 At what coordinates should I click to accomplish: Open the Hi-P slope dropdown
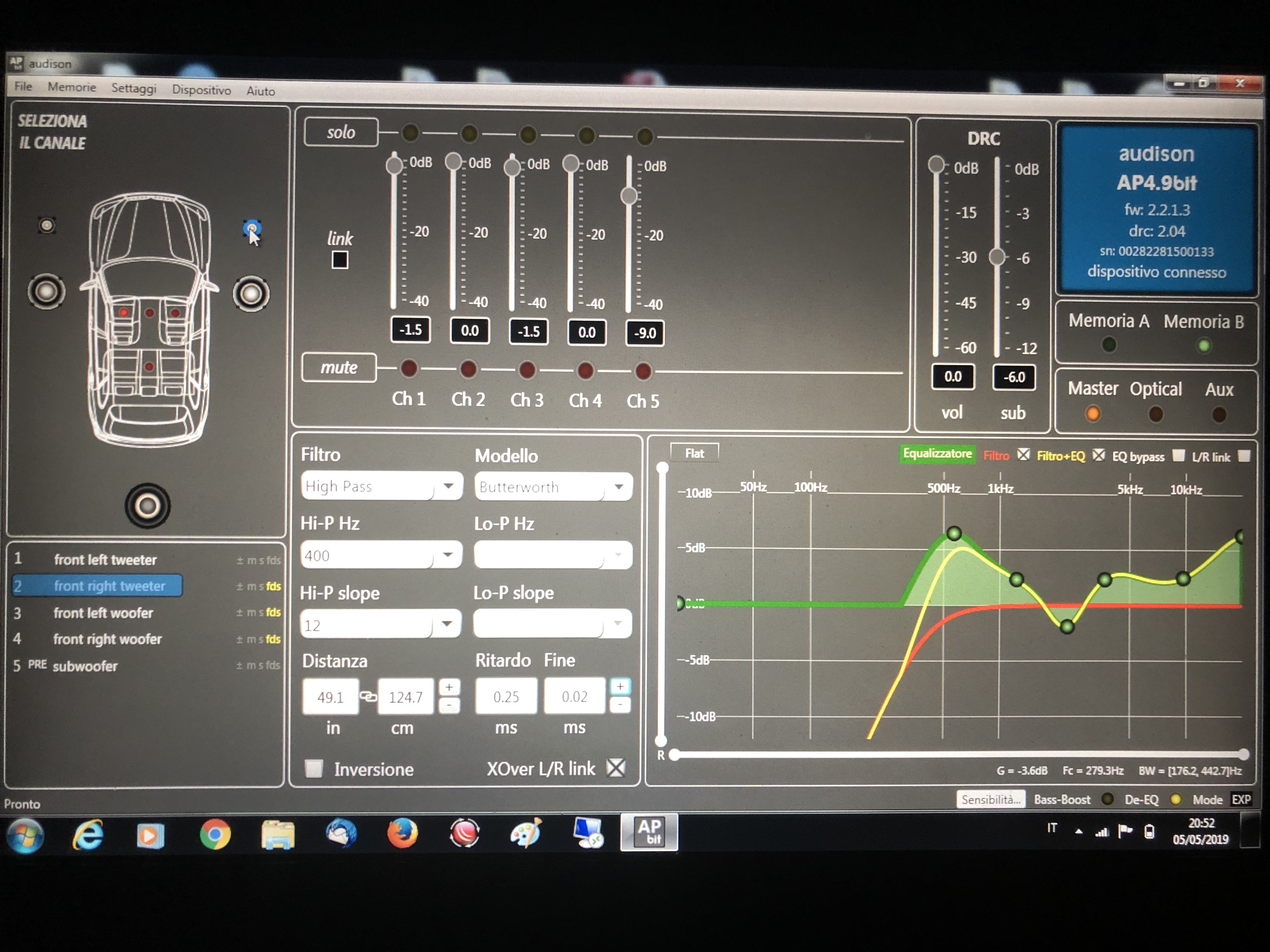click(381, 624)
